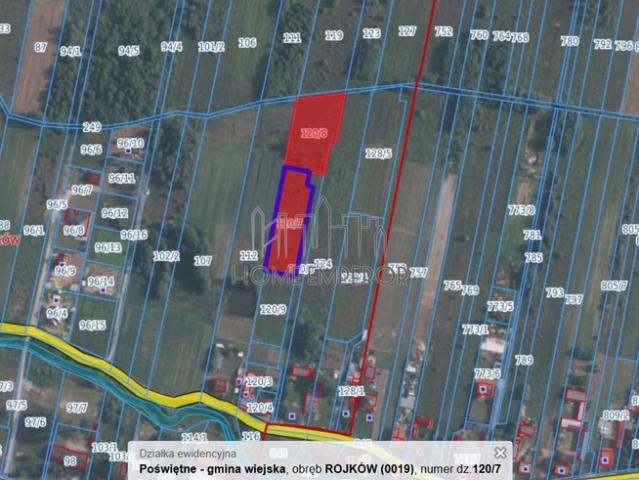Click the parcel label 96/16
This screenshot has width=639, height=480.
point(134,235)
